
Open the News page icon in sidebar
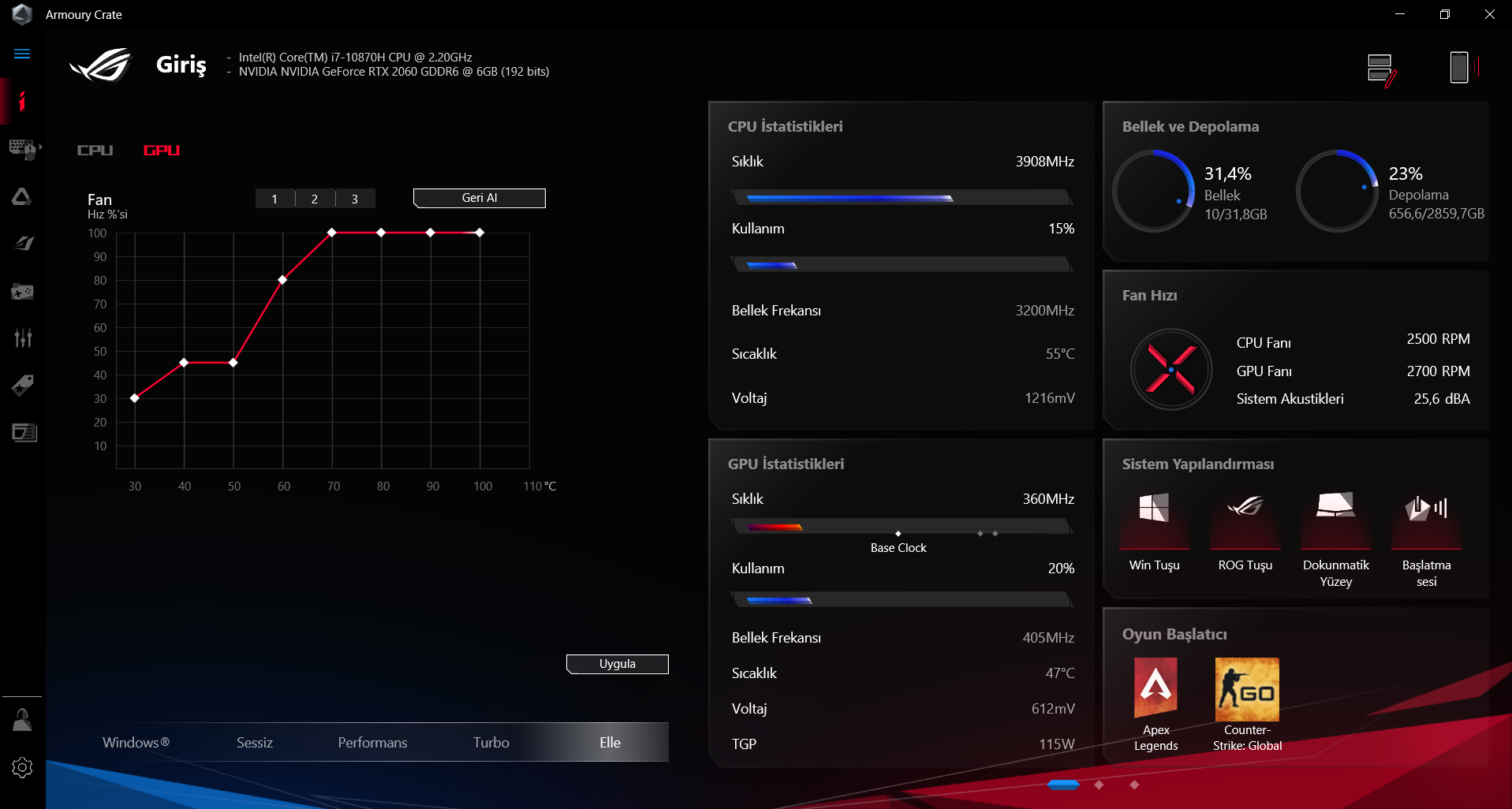[24, 433]
